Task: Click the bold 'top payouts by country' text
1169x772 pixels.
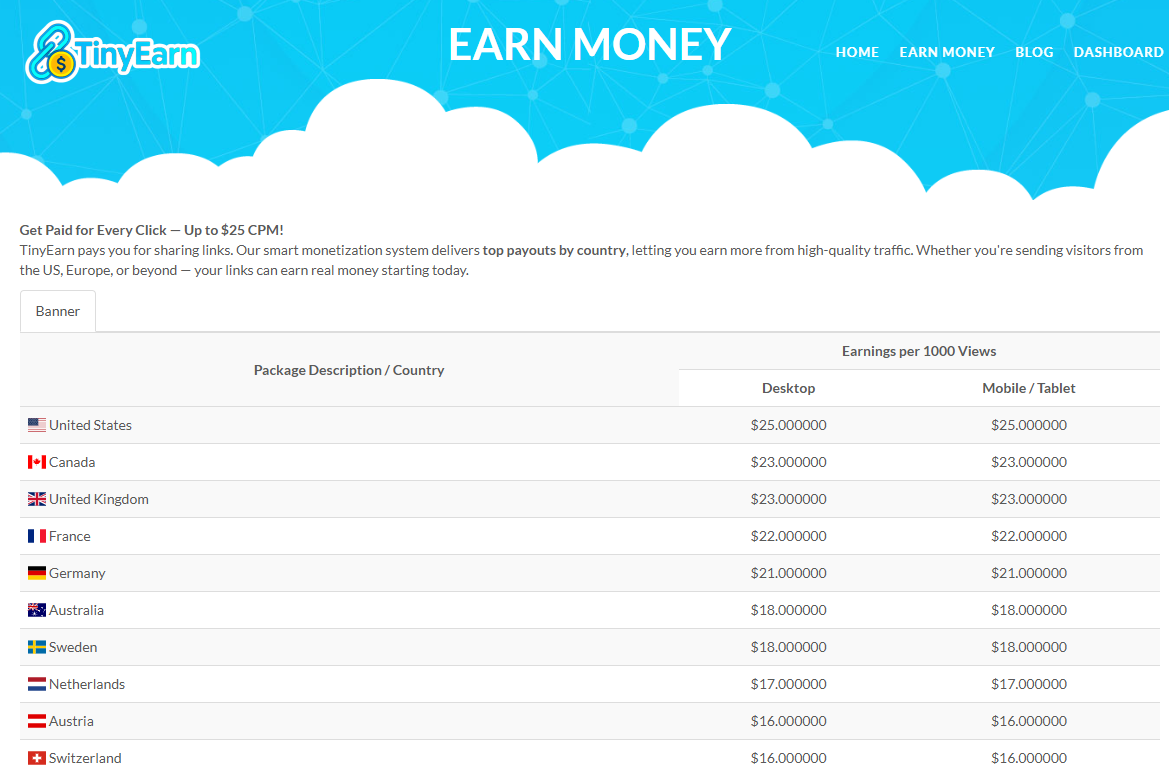Action: click(554, 251)
